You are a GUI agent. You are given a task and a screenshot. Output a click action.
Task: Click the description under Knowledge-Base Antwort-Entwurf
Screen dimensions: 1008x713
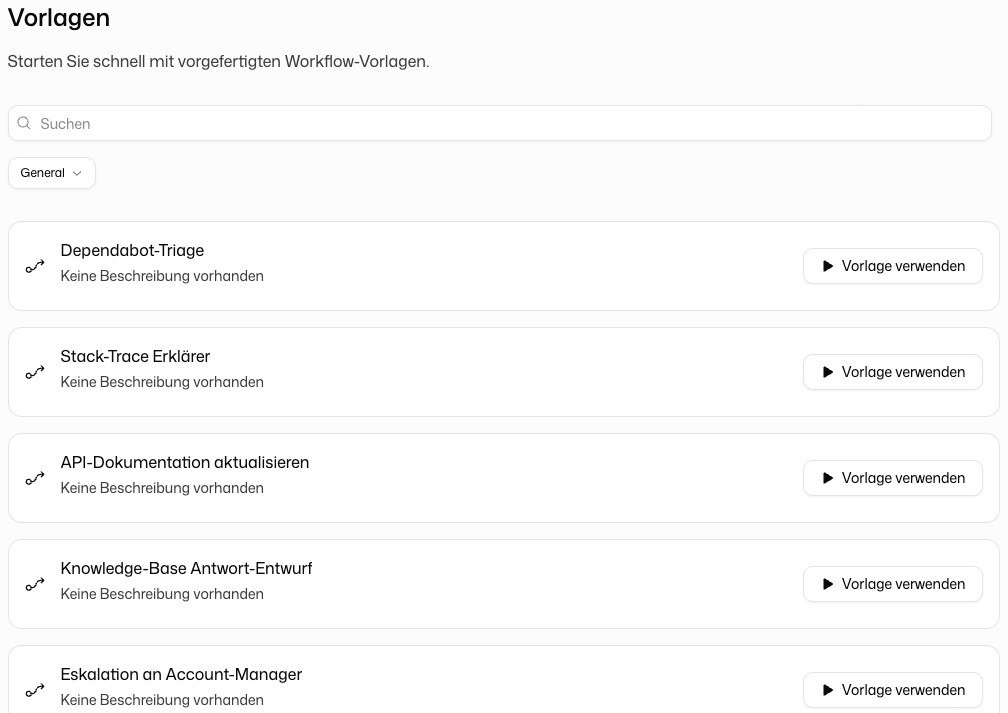point(162,594)
